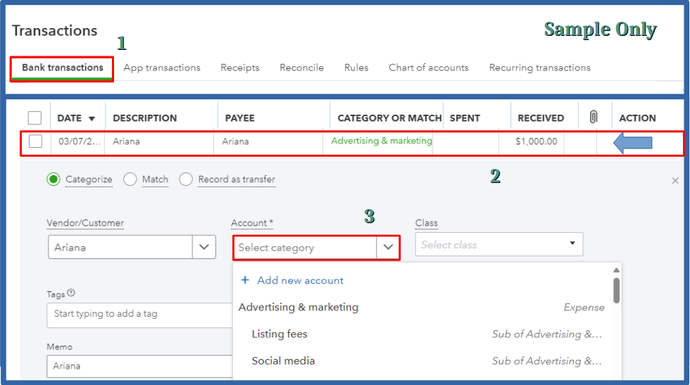Tick the select-all header checkbox
The image size is (690, 385).
click(35, 118)
